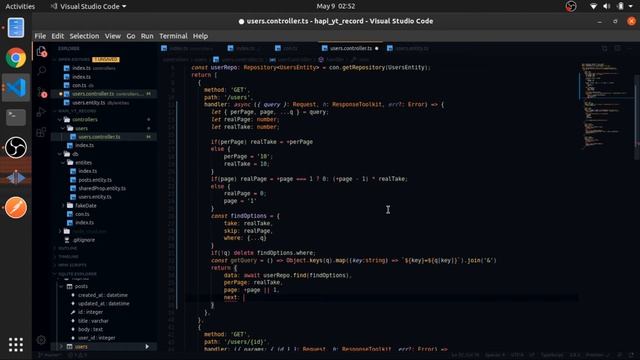Select updated_at : datetime column

104,304
